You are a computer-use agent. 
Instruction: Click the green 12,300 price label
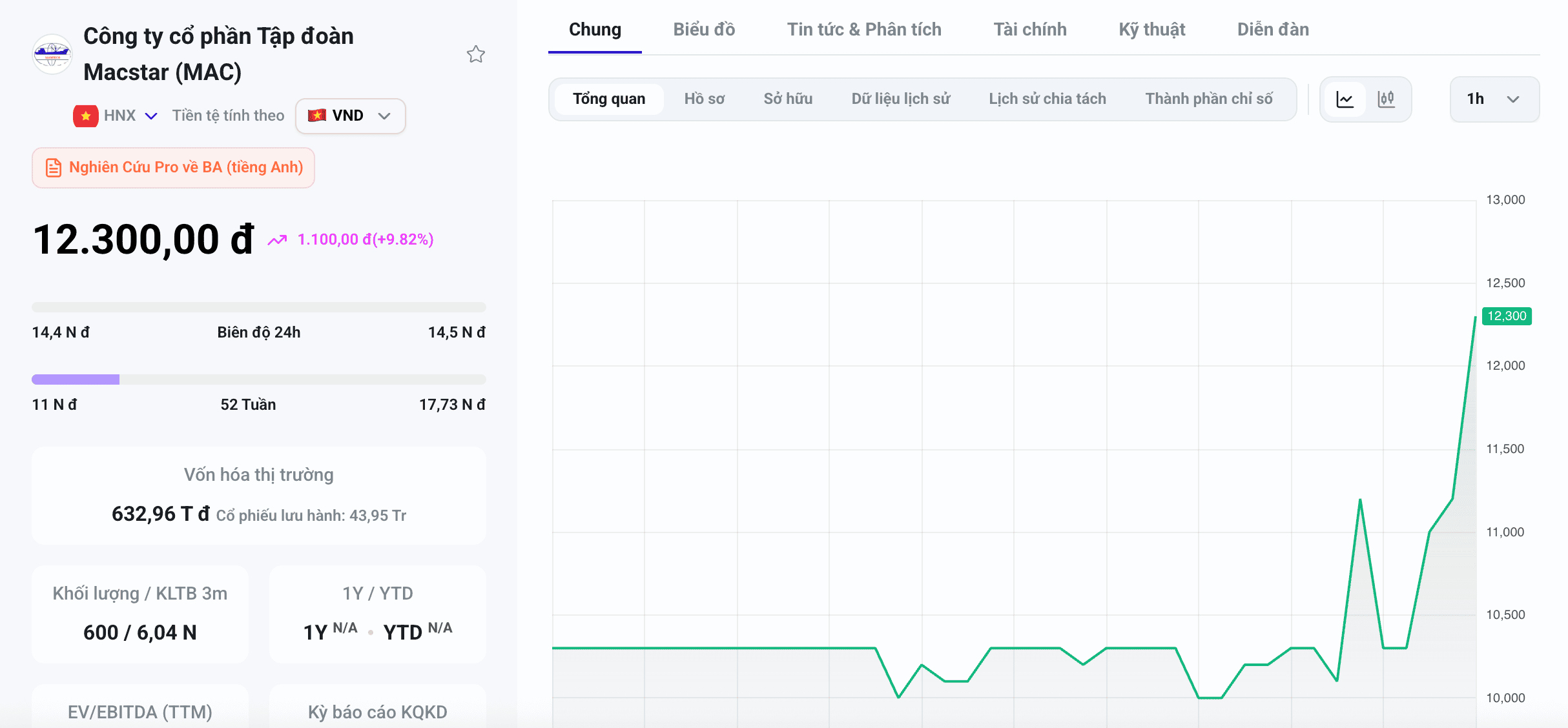pyautogui.click(x=1507, y=316)
